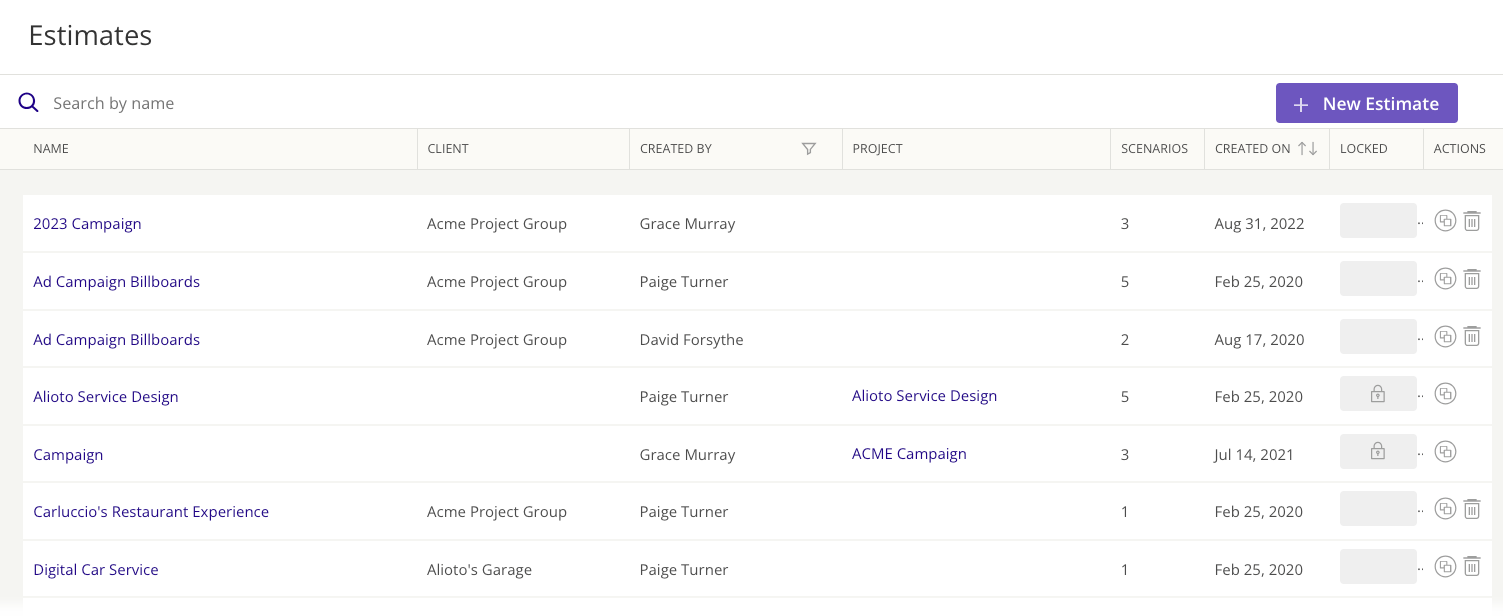
Task: Click the PROJECT column header
Action: (877, 149)
